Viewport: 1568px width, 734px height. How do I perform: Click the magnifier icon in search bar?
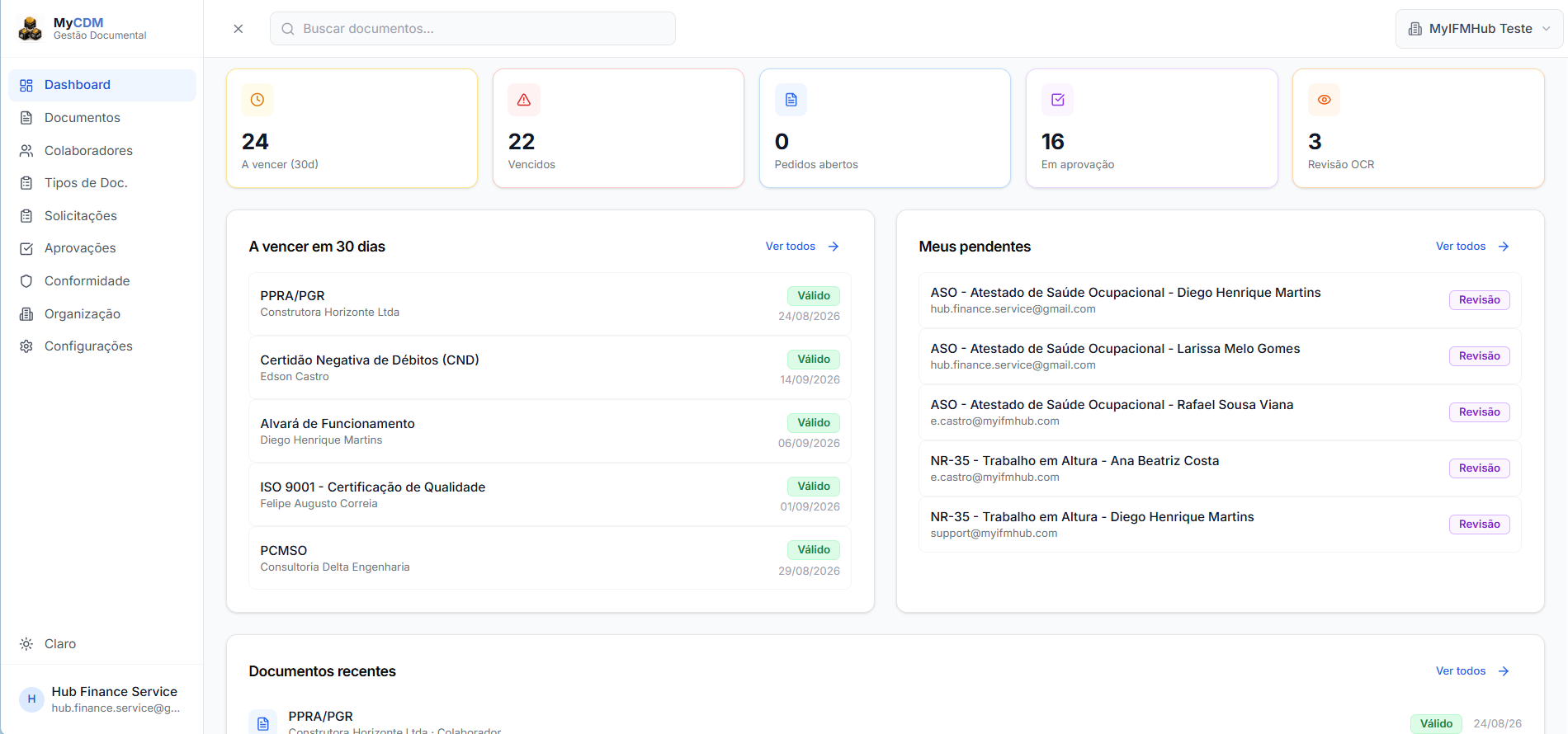tap(288, 29)
